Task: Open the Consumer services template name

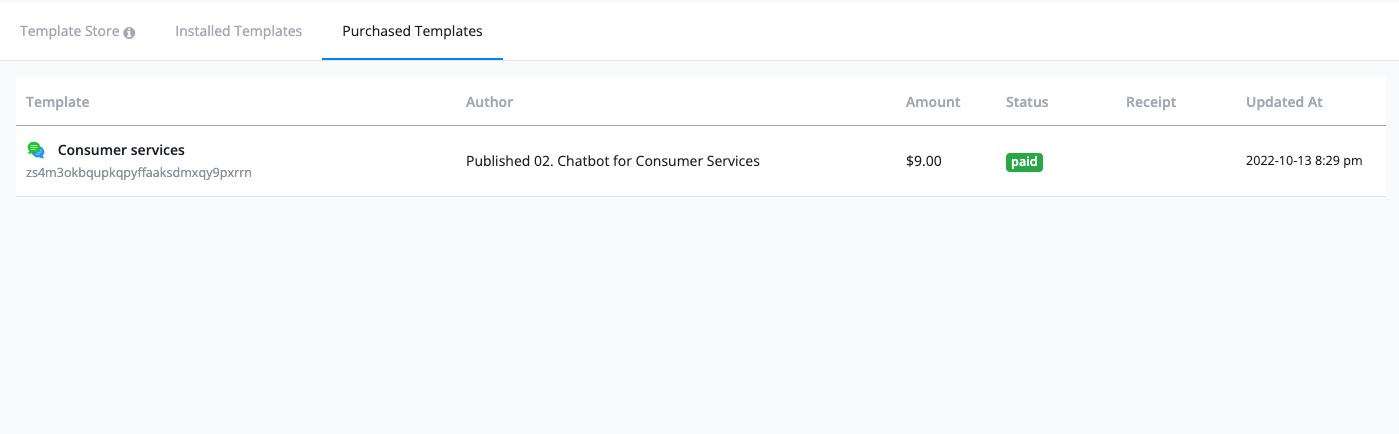Action: click(x=121, y=150)
